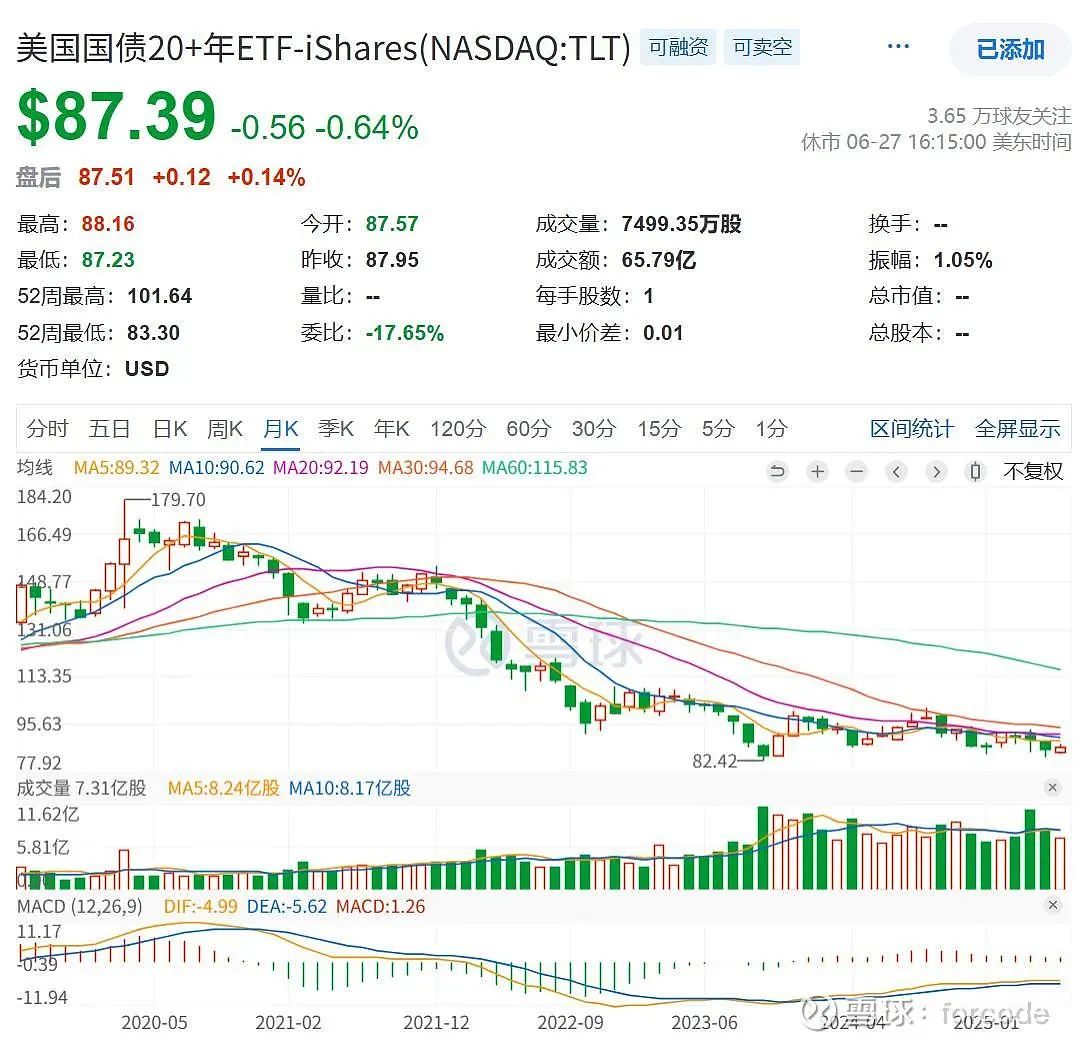Viewport: 1080px width, 1046px height.
Task: Move chart right with arrow icon
Action: point(936,472)
